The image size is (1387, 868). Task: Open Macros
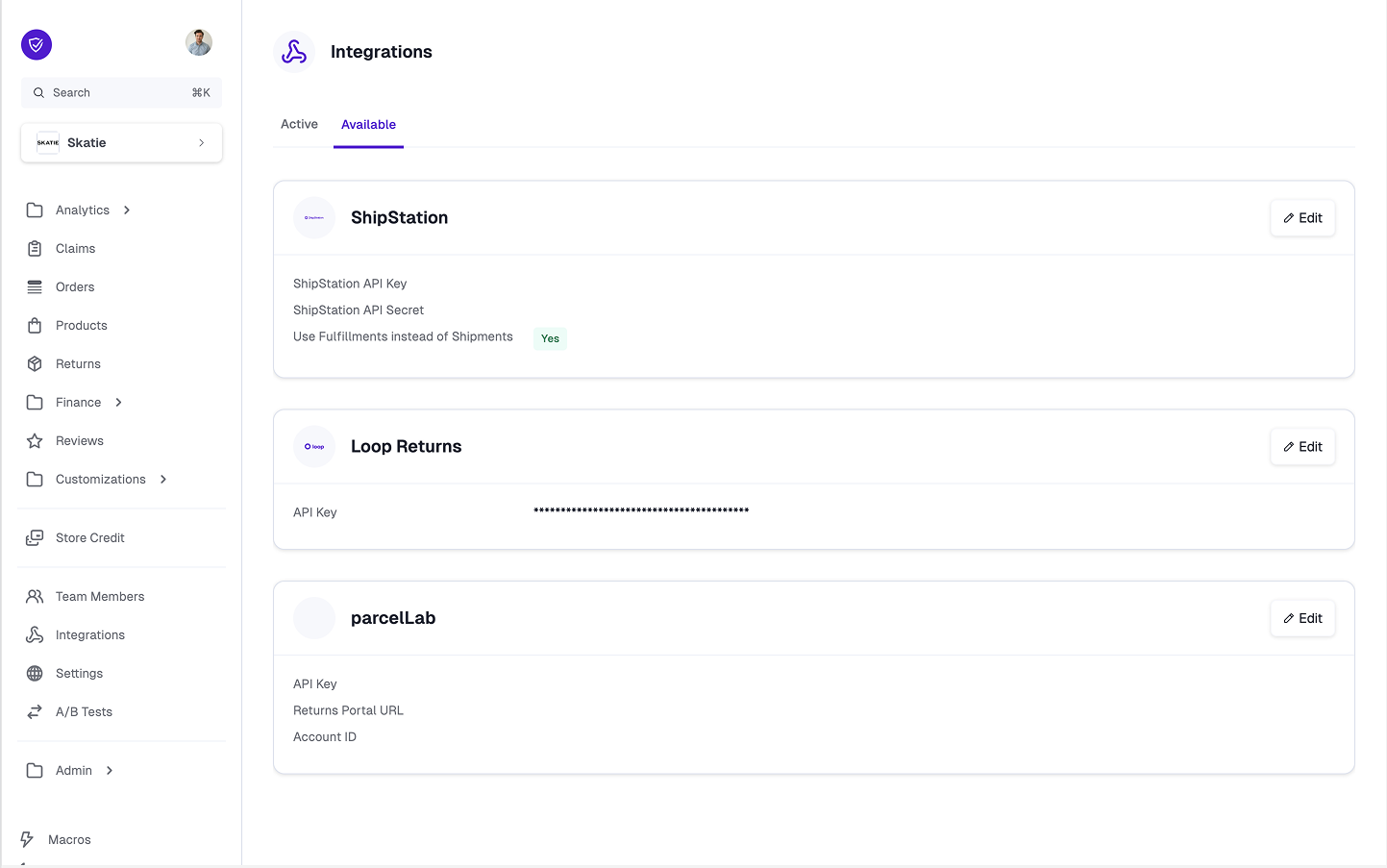pos(69,839)
